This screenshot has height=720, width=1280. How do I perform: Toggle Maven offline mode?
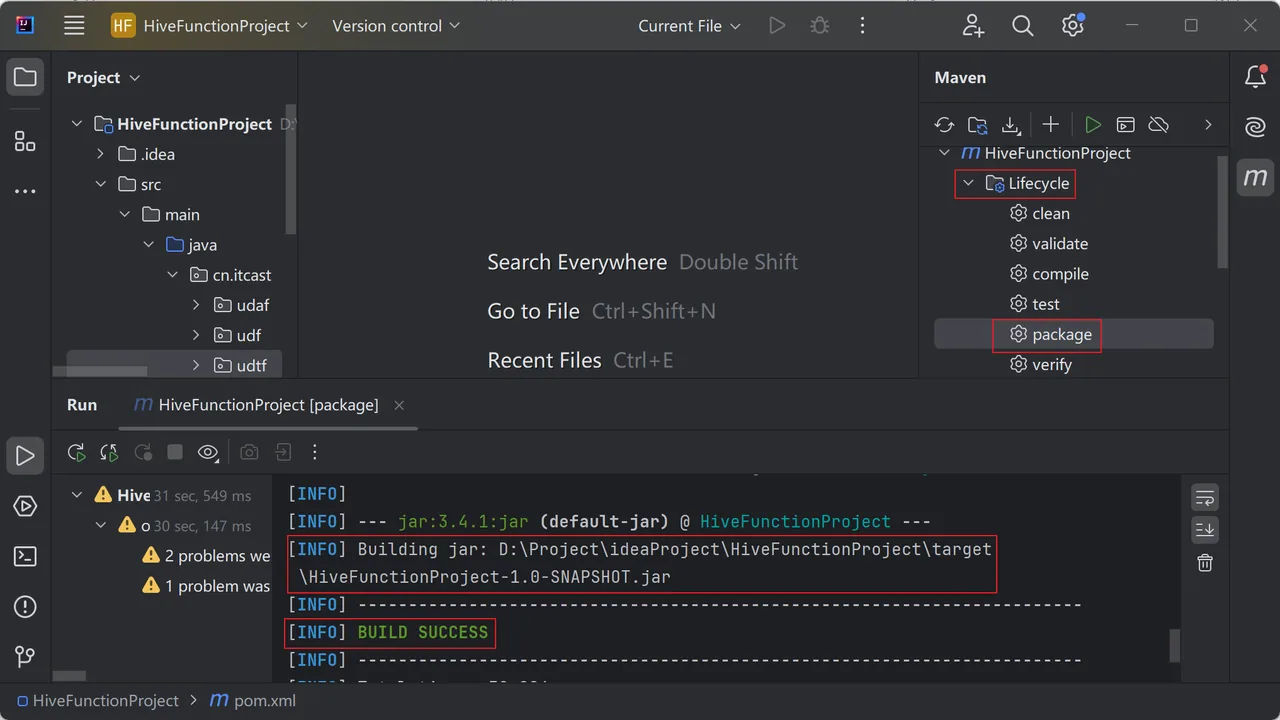1159,125
